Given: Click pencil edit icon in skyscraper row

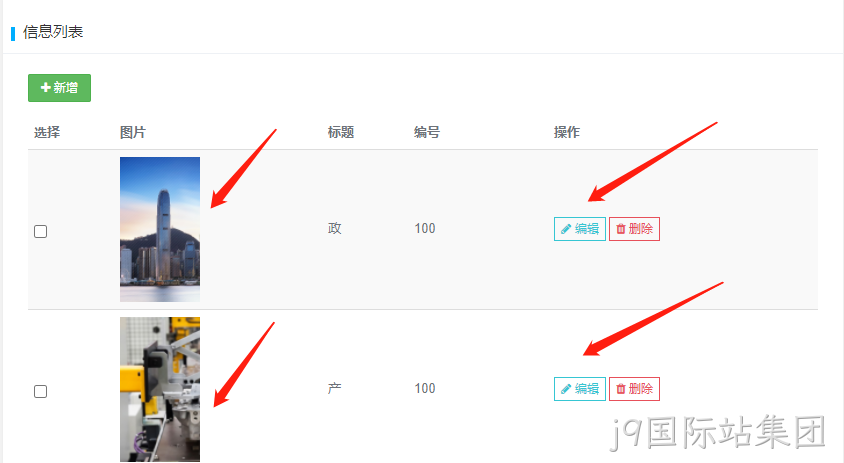Looking at the screenshot, I should click(x=566, y=229).
